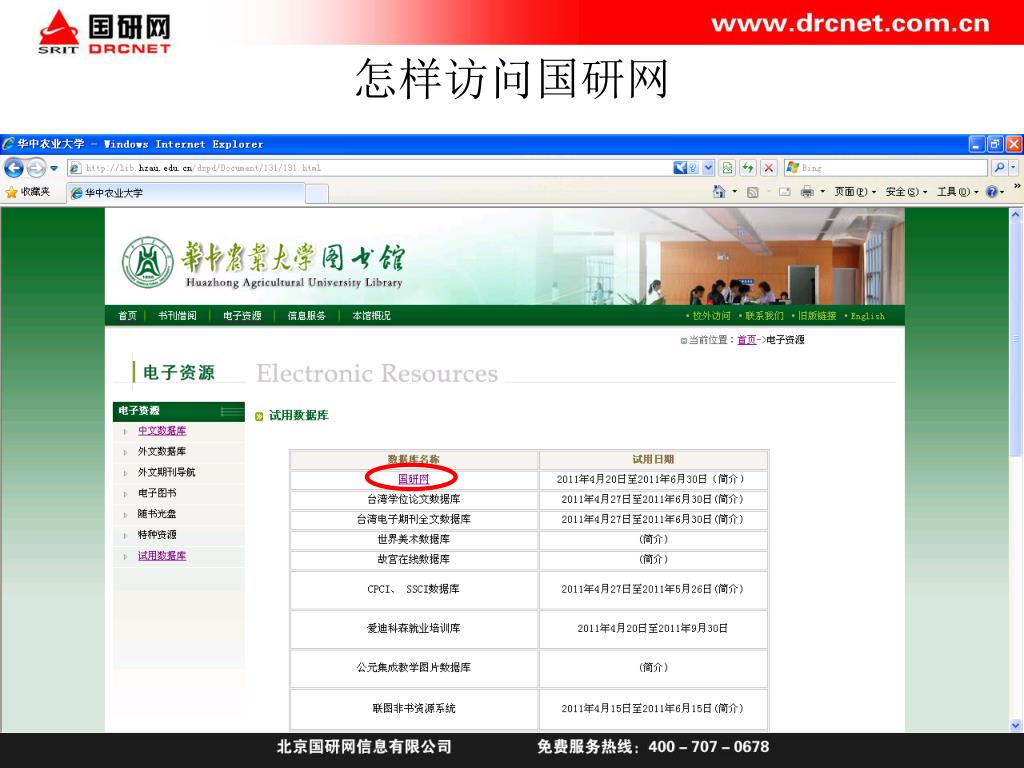Open 中文数据库 in the sidebar
1024x768 pixels.
pyautogui.click(x=162, y=431)
